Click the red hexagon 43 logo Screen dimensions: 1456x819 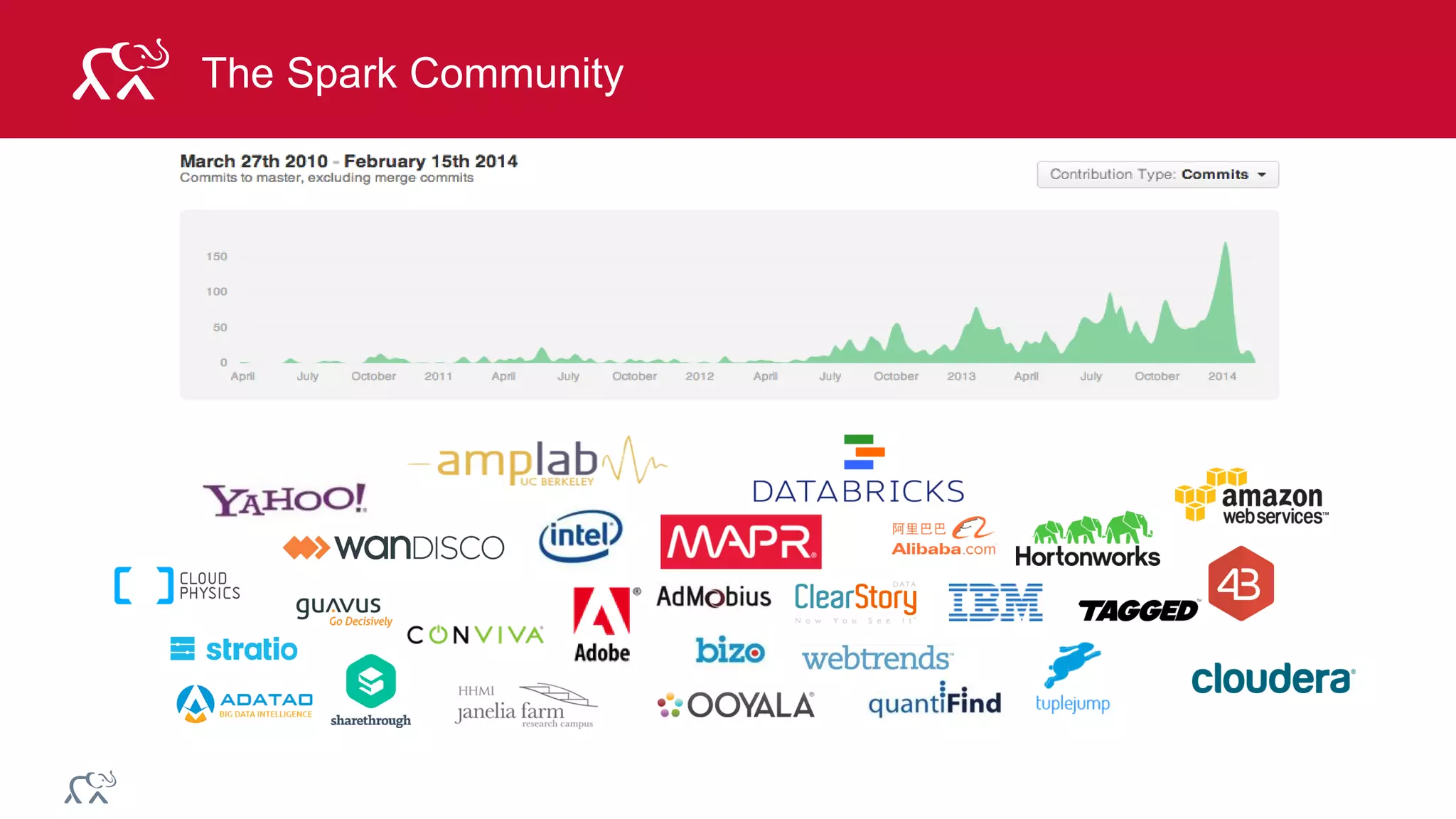pyautogui.click(x=1241, y=584)
